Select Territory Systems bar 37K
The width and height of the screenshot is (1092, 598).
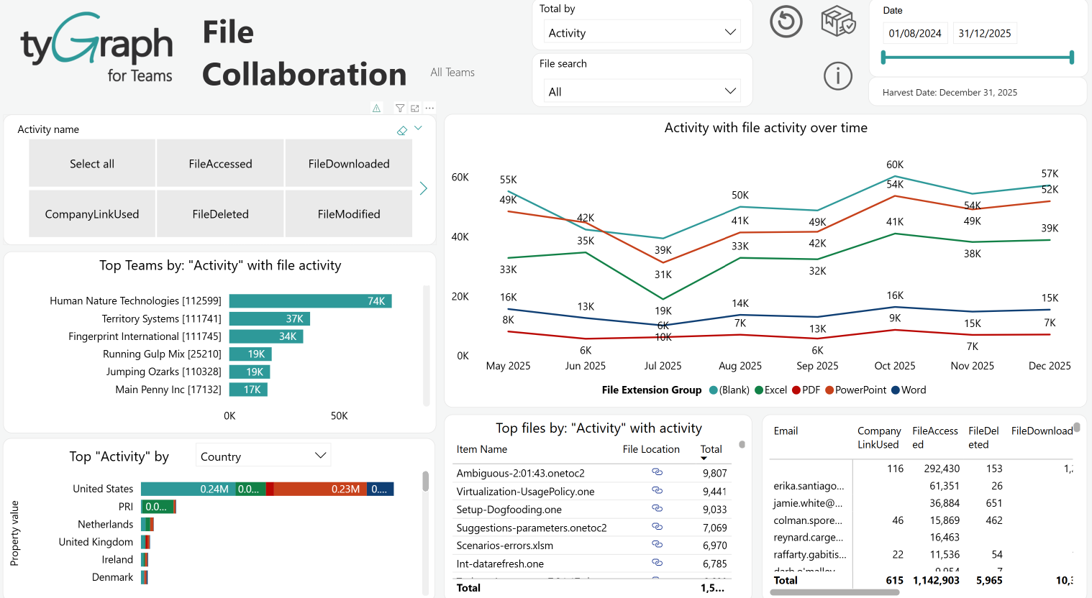click(270, 319)
